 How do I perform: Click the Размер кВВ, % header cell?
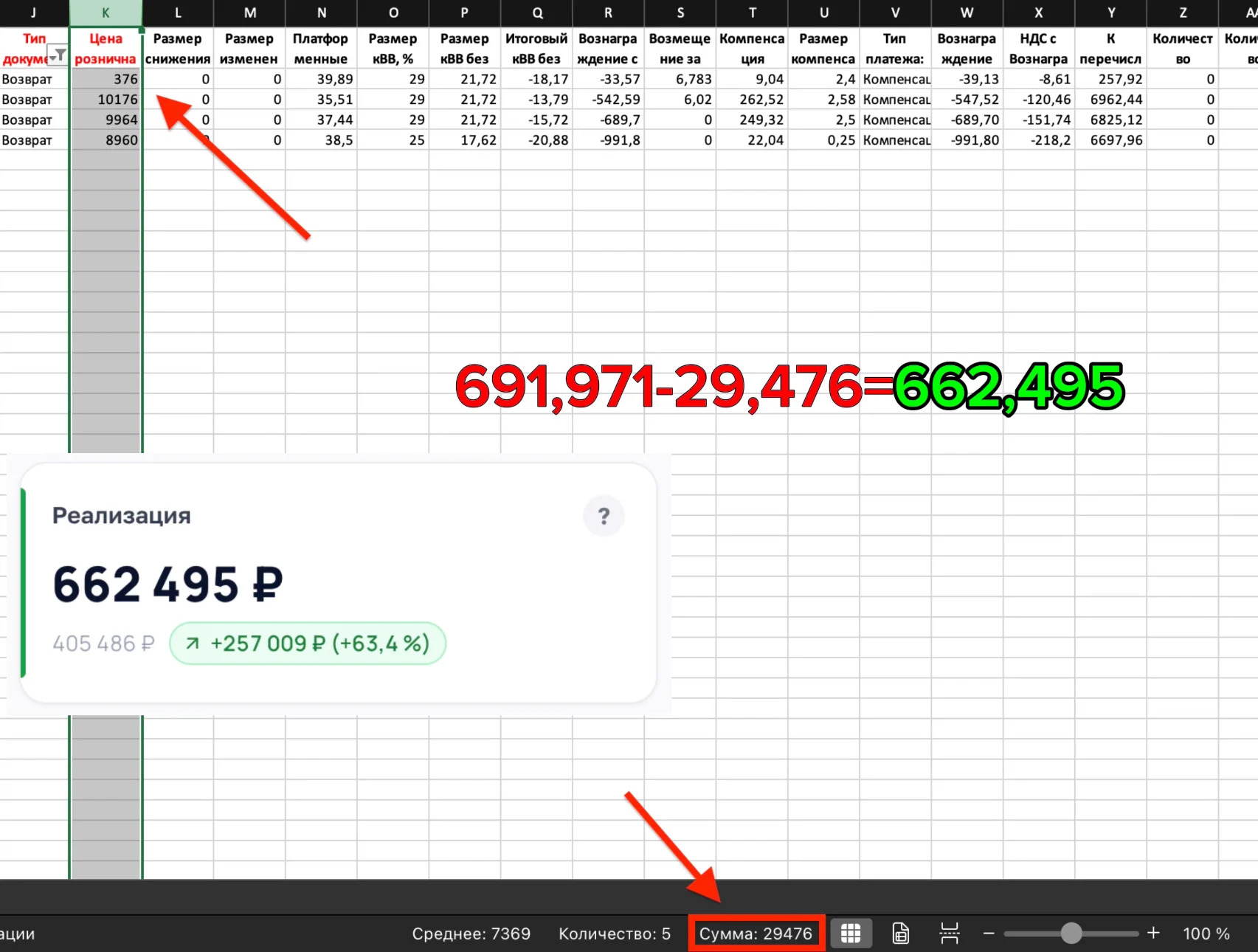point(393,49)
